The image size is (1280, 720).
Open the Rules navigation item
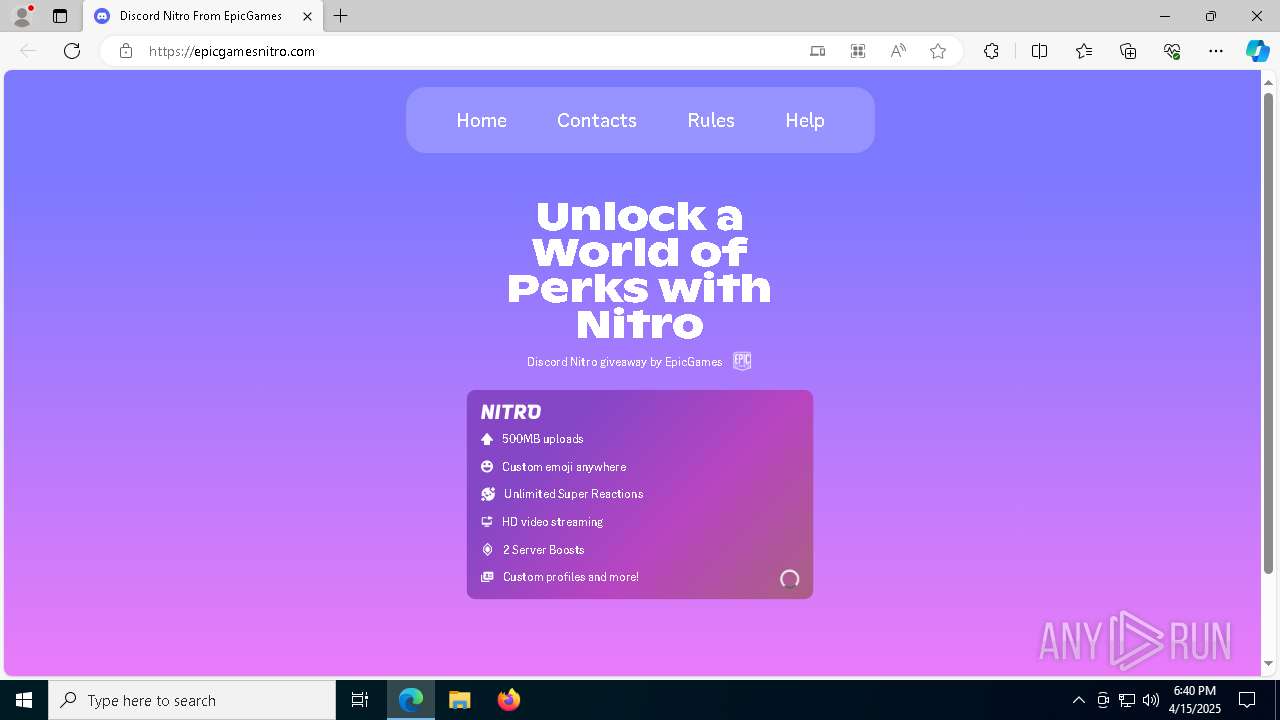point(711,120)
